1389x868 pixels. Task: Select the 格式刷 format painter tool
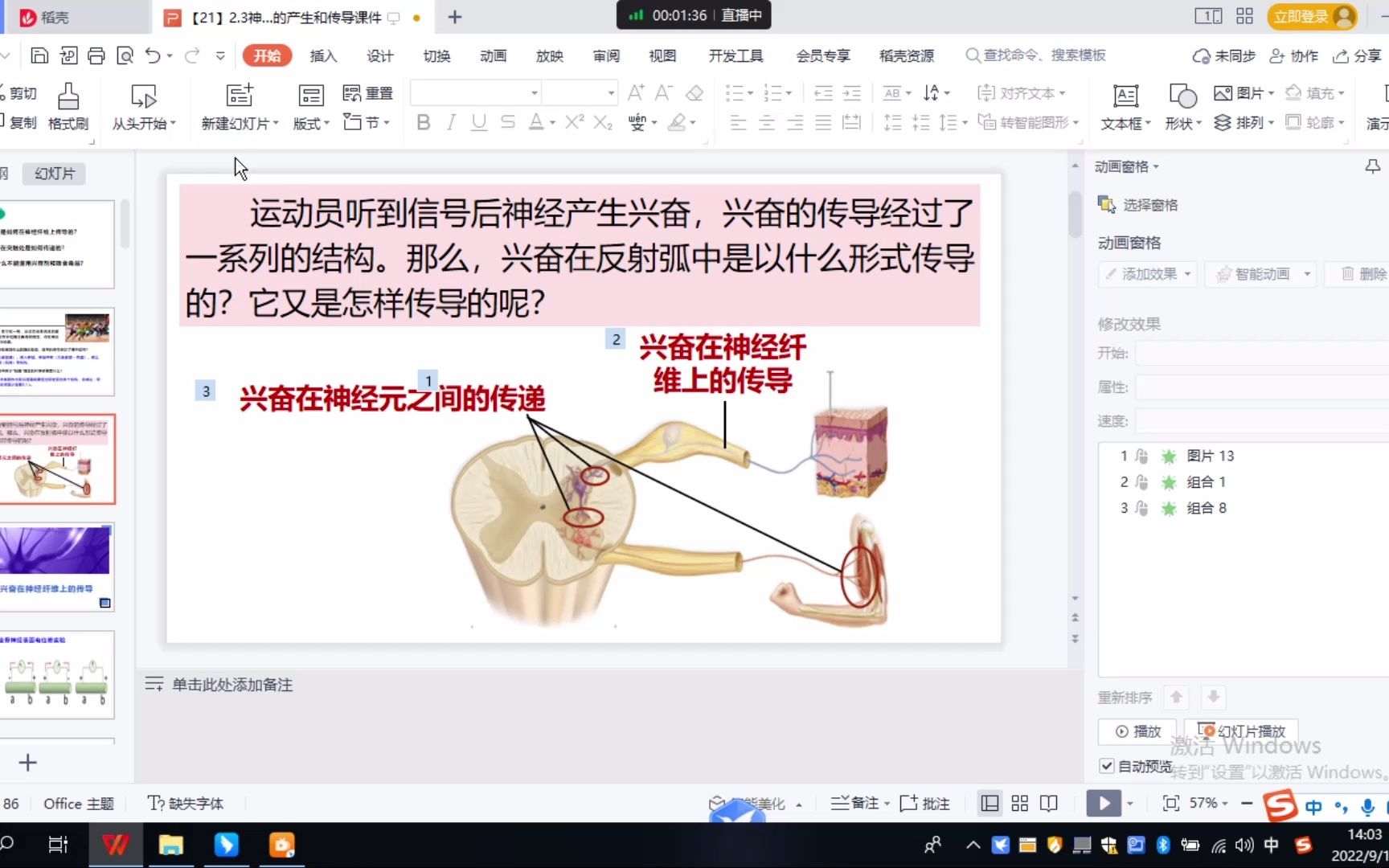tap(68, 107)
